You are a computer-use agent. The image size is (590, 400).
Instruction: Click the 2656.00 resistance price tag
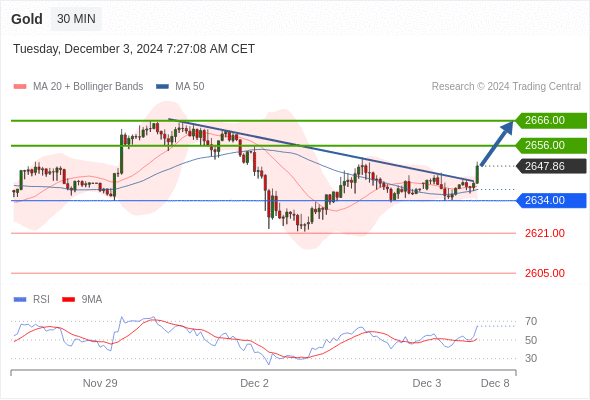[x=551, y=145]
